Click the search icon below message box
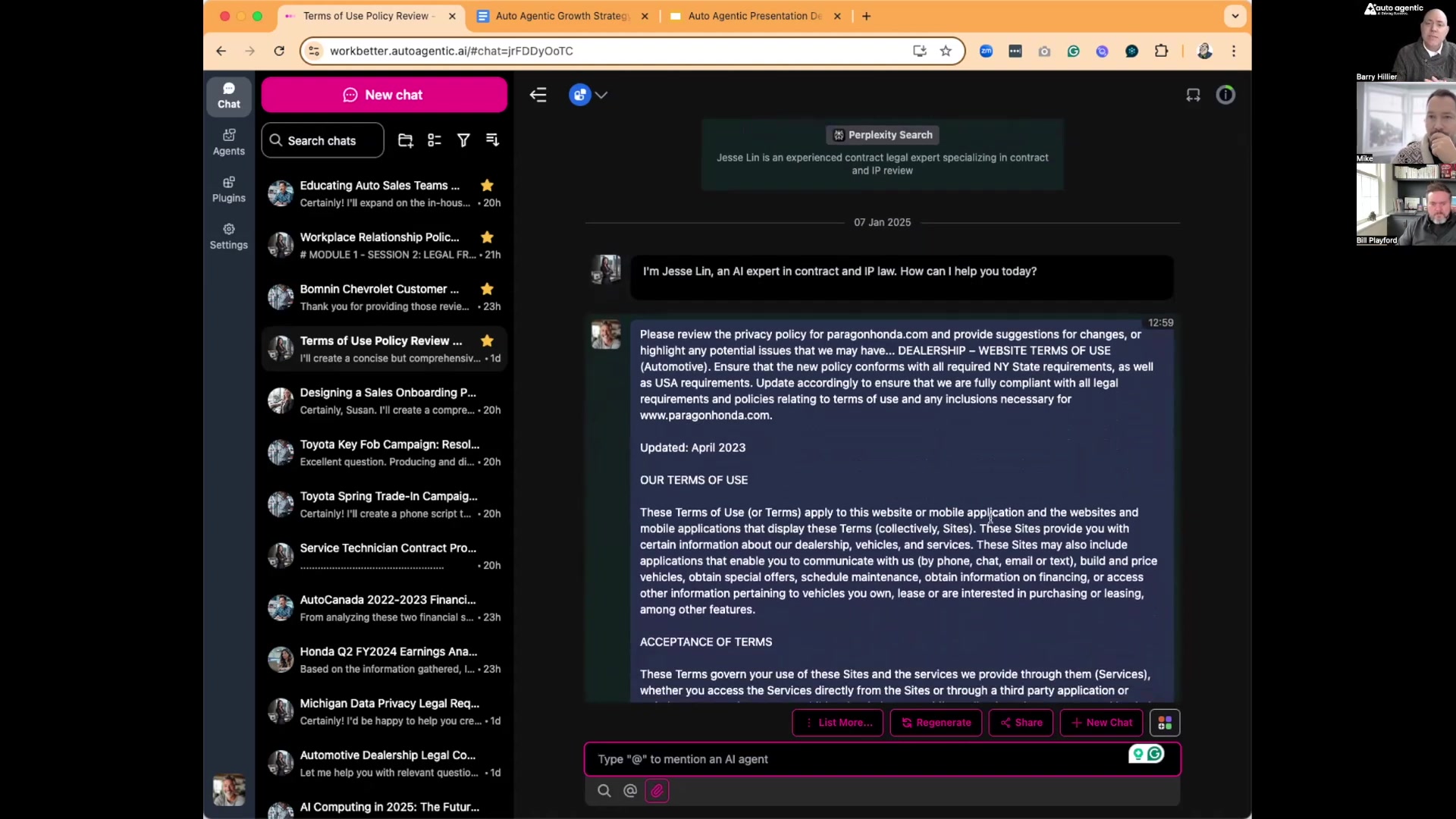This screenshot has width=1456, height=819. (x=604, y=791)
